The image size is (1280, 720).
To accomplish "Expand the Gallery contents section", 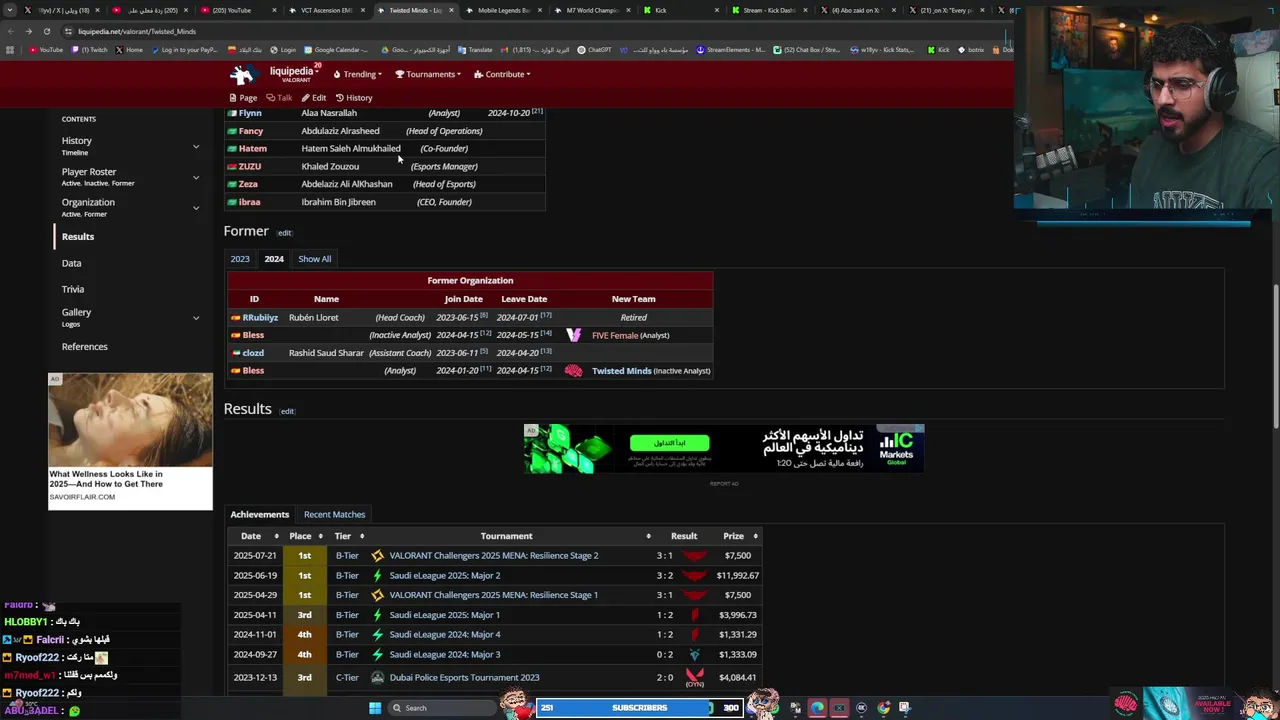I will point(196,318).
